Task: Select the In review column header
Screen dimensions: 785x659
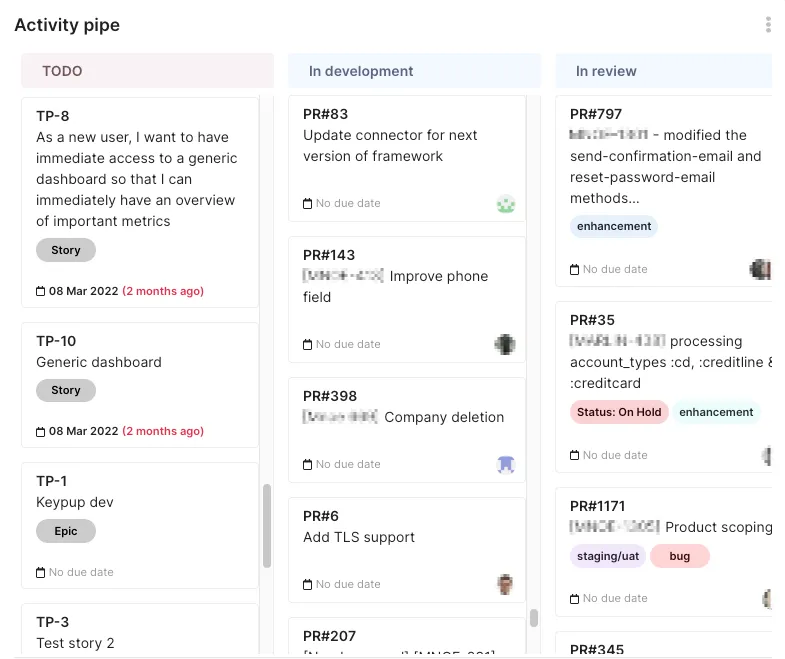Action: pyautogui.click(x=664, y=71)
